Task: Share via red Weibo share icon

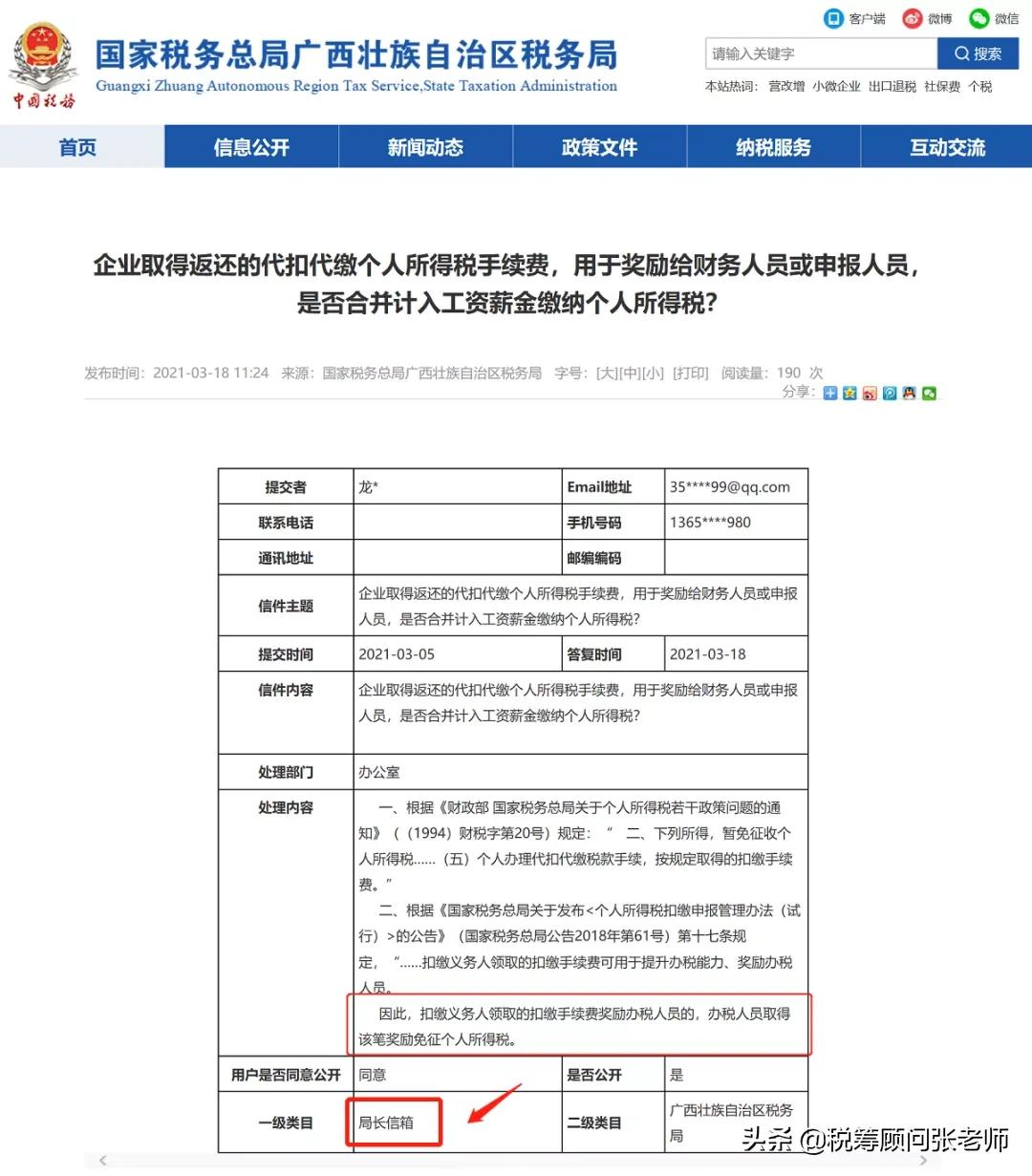Action: pyautogui.click(x=870, y=393)
